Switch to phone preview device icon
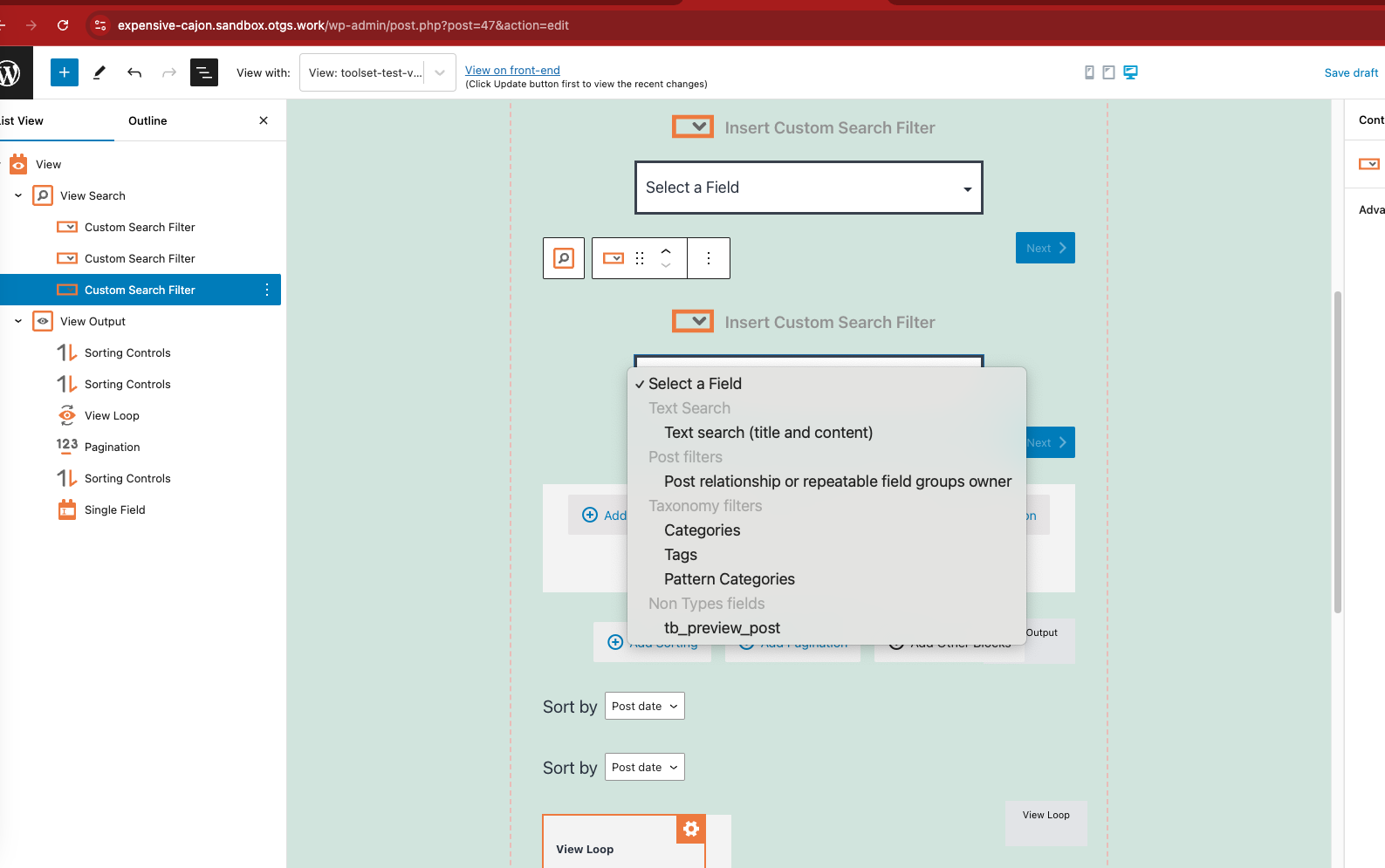1385x868 pixels. coord(1089,72)
